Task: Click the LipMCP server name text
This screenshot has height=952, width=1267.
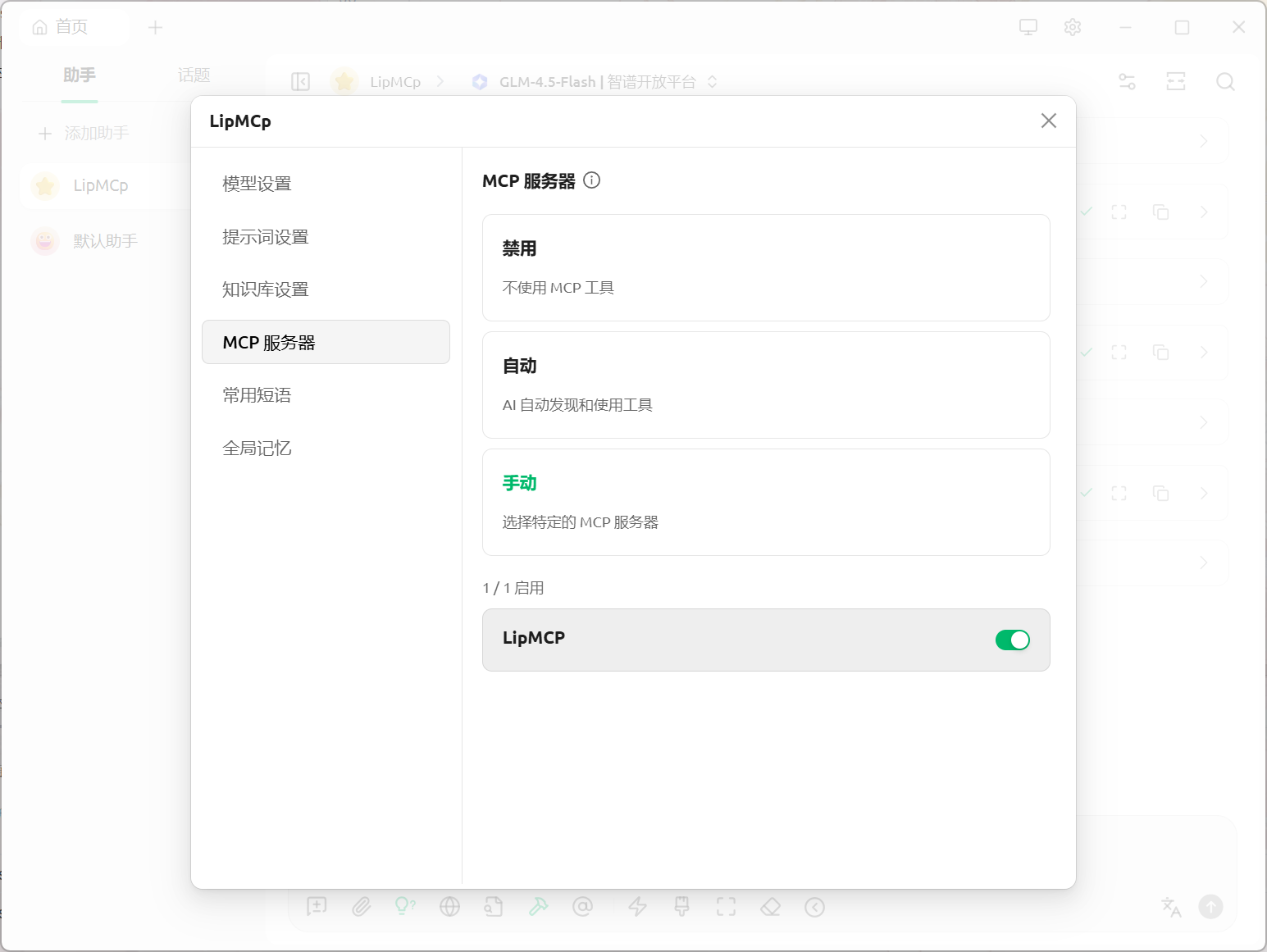Action: click(x=533, y=638)
